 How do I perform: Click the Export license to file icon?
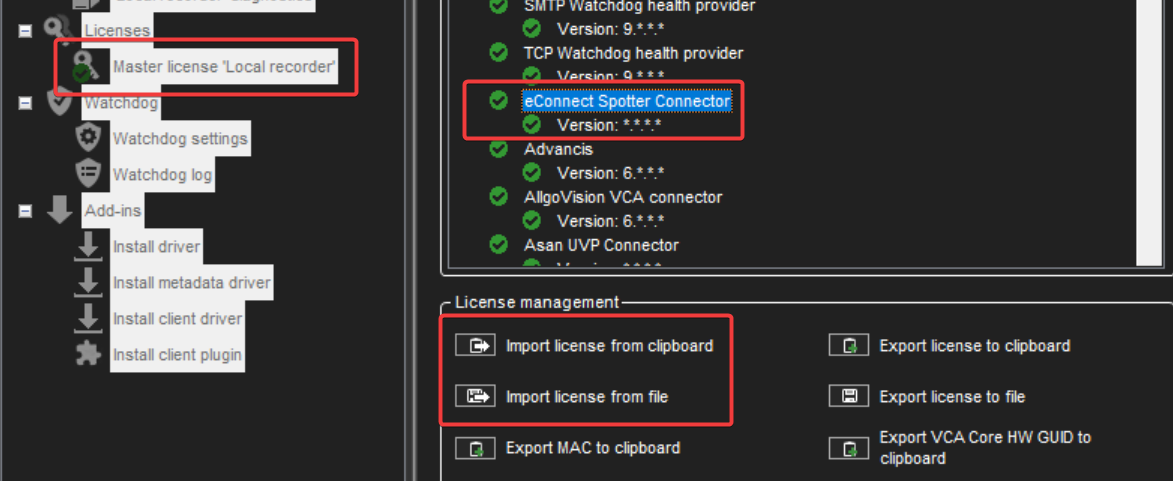point(849,397)
